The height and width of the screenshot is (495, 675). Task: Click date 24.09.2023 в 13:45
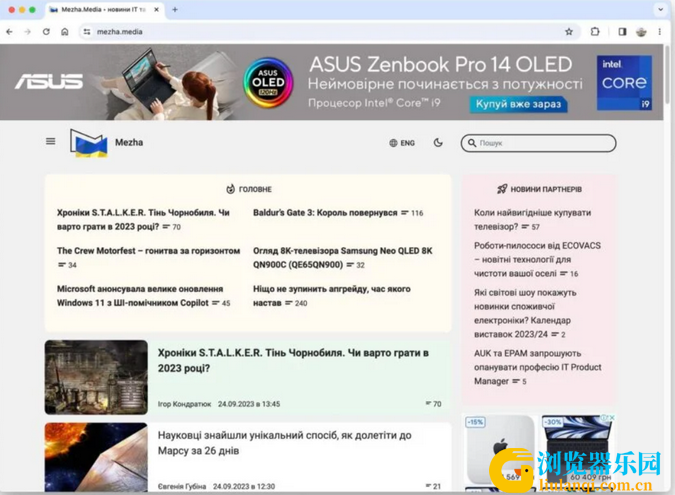pyautogui.click(x=249, y=404)
